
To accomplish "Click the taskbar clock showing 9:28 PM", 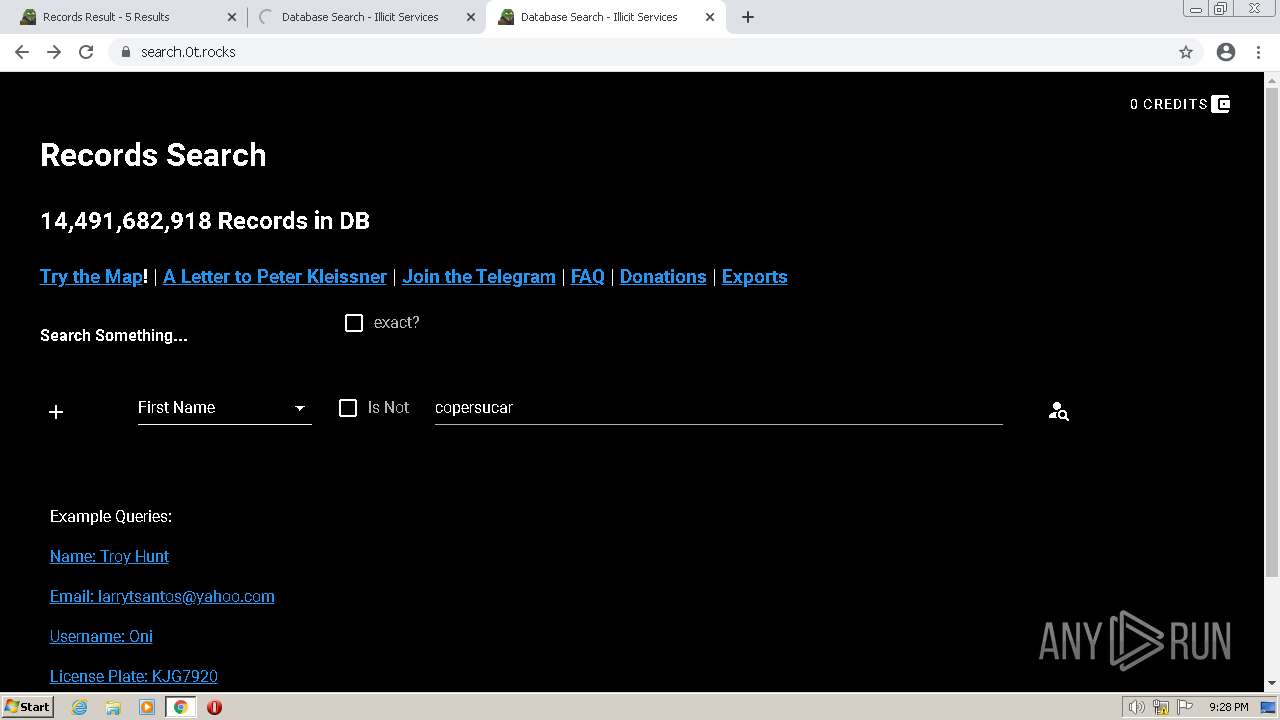I will [1228, 707].
